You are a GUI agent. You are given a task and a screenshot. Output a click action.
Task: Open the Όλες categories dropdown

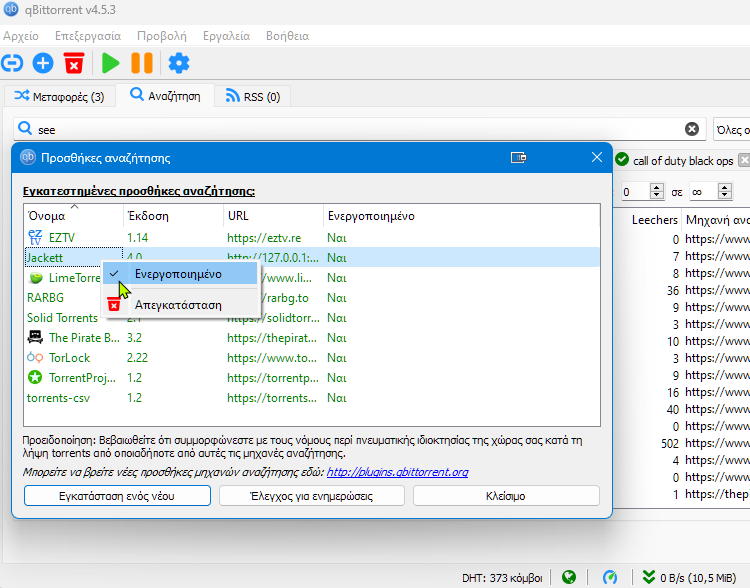[731, 130]
